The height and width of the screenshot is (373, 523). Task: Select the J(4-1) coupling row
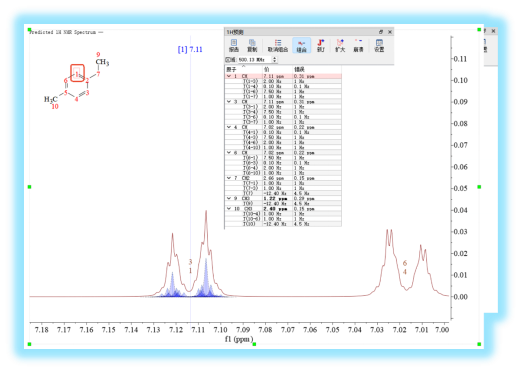283,132
